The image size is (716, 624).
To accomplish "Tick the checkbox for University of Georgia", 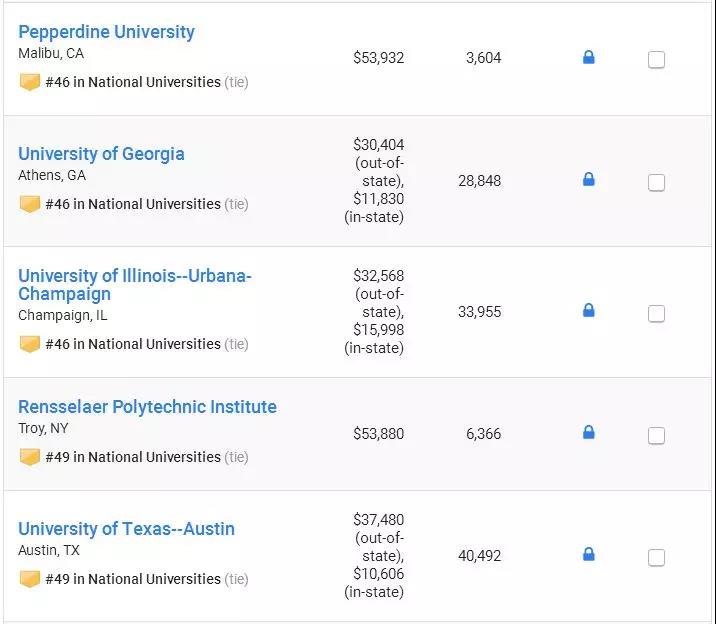I will click(656, 182).
